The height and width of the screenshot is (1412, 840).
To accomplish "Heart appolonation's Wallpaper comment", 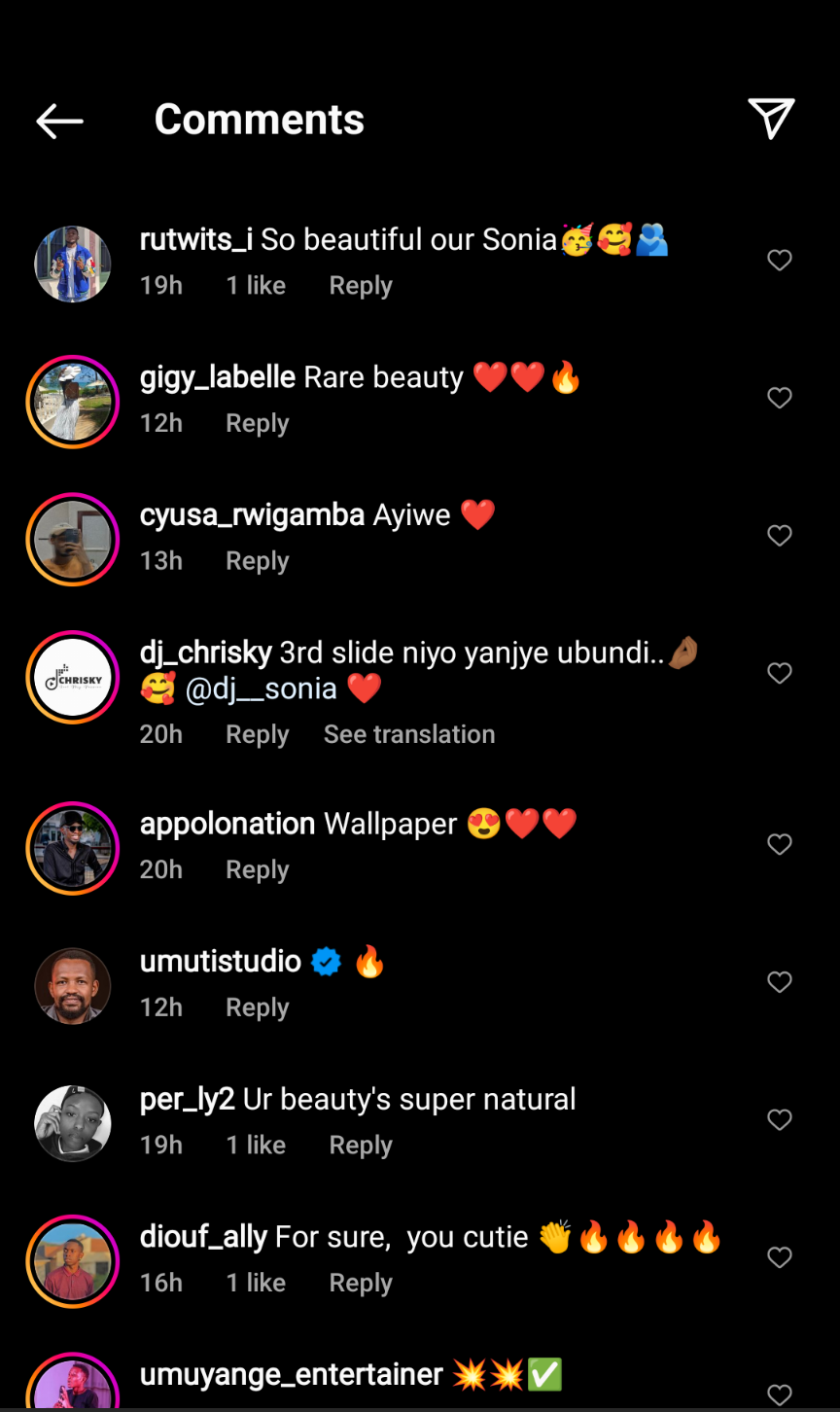I will point(780,845).
